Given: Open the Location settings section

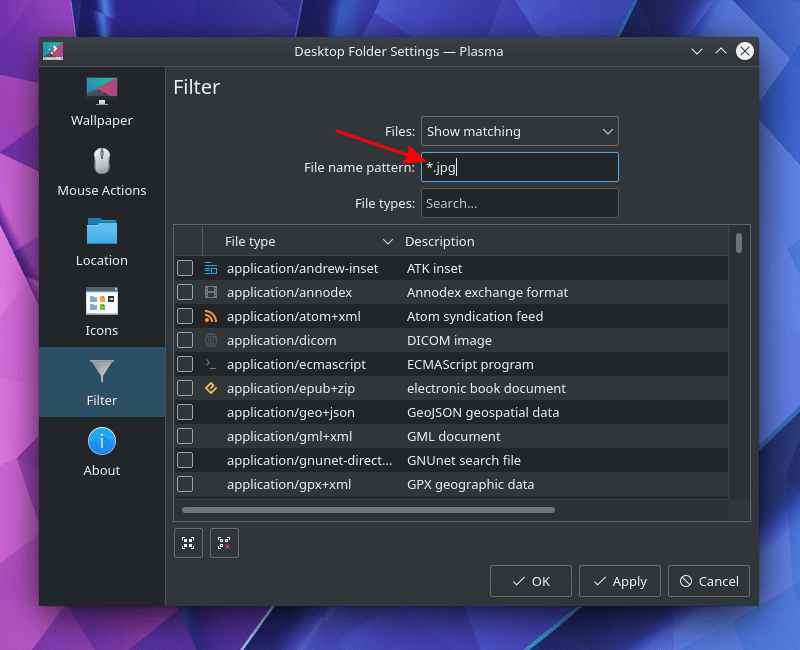Looking at the screenshot, I should 101,240.
